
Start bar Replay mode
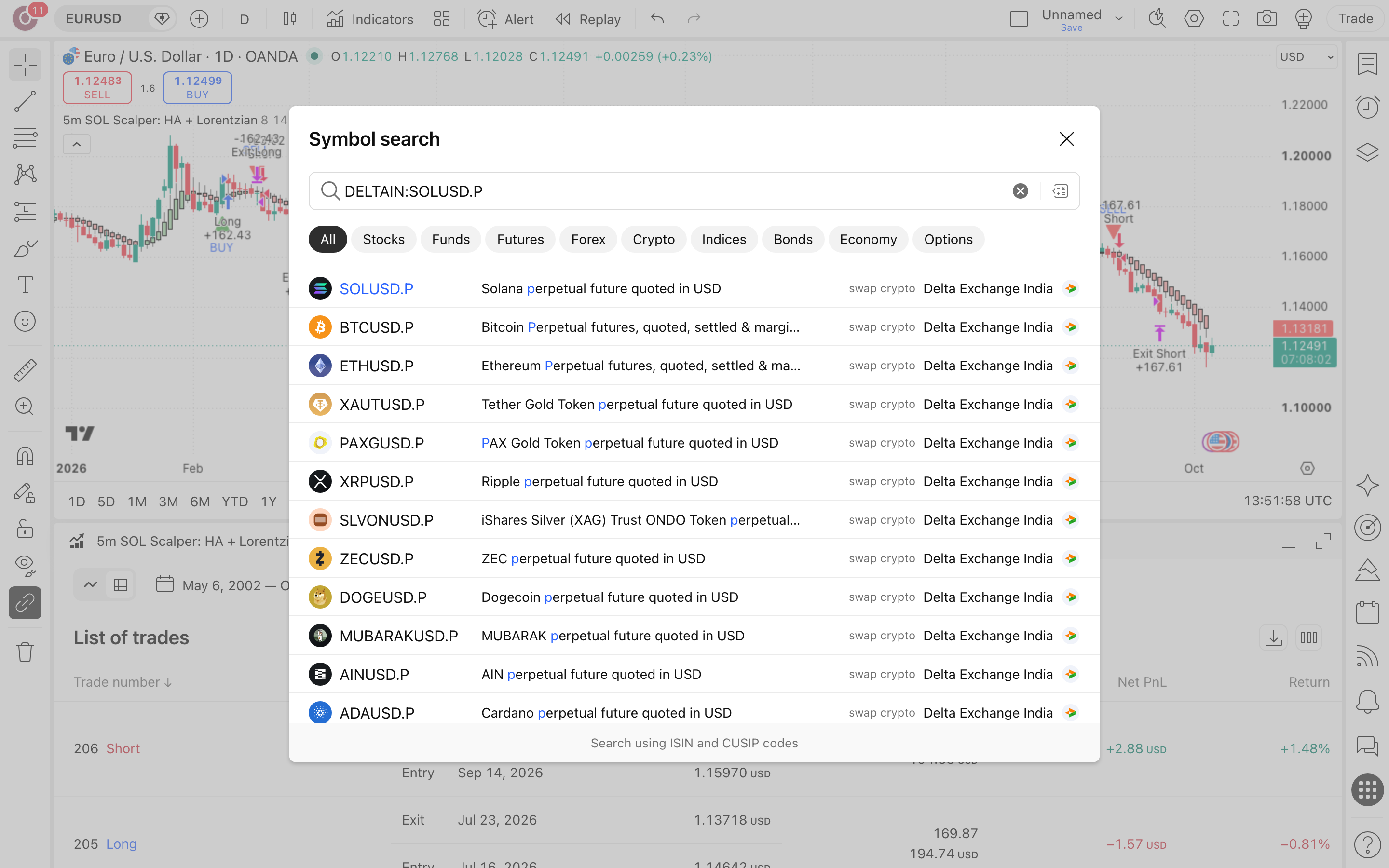[588, 19]
